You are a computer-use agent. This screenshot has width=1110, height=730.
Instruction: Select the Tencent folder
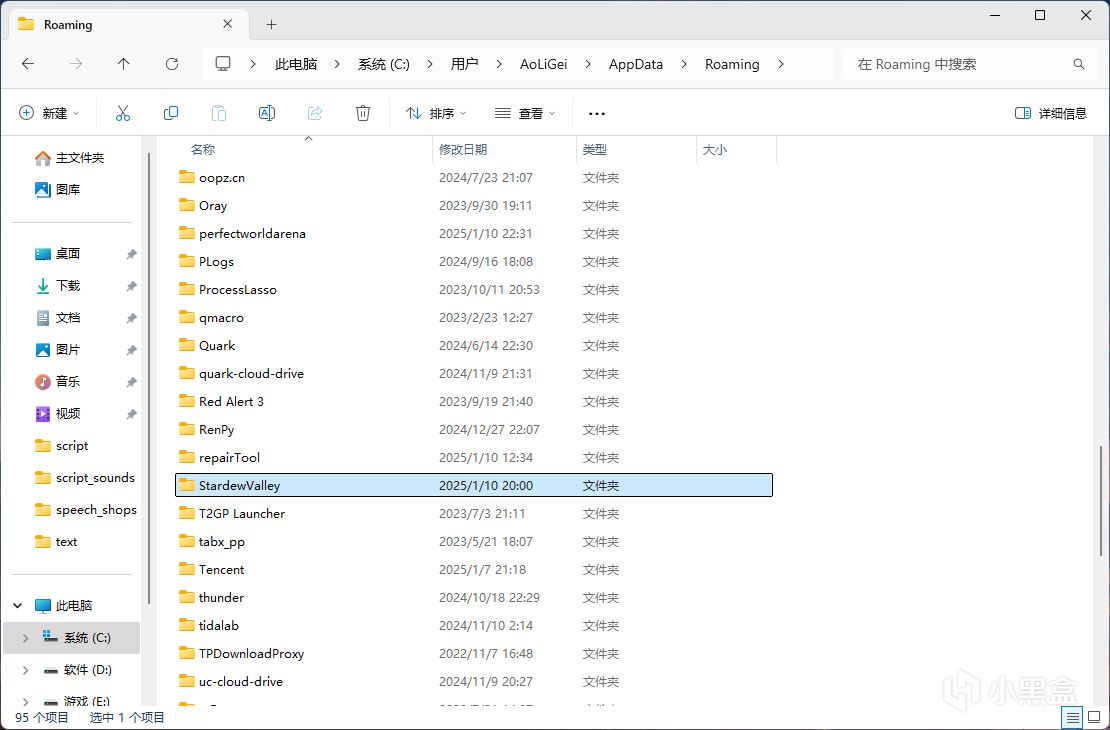tap(474, 569)
